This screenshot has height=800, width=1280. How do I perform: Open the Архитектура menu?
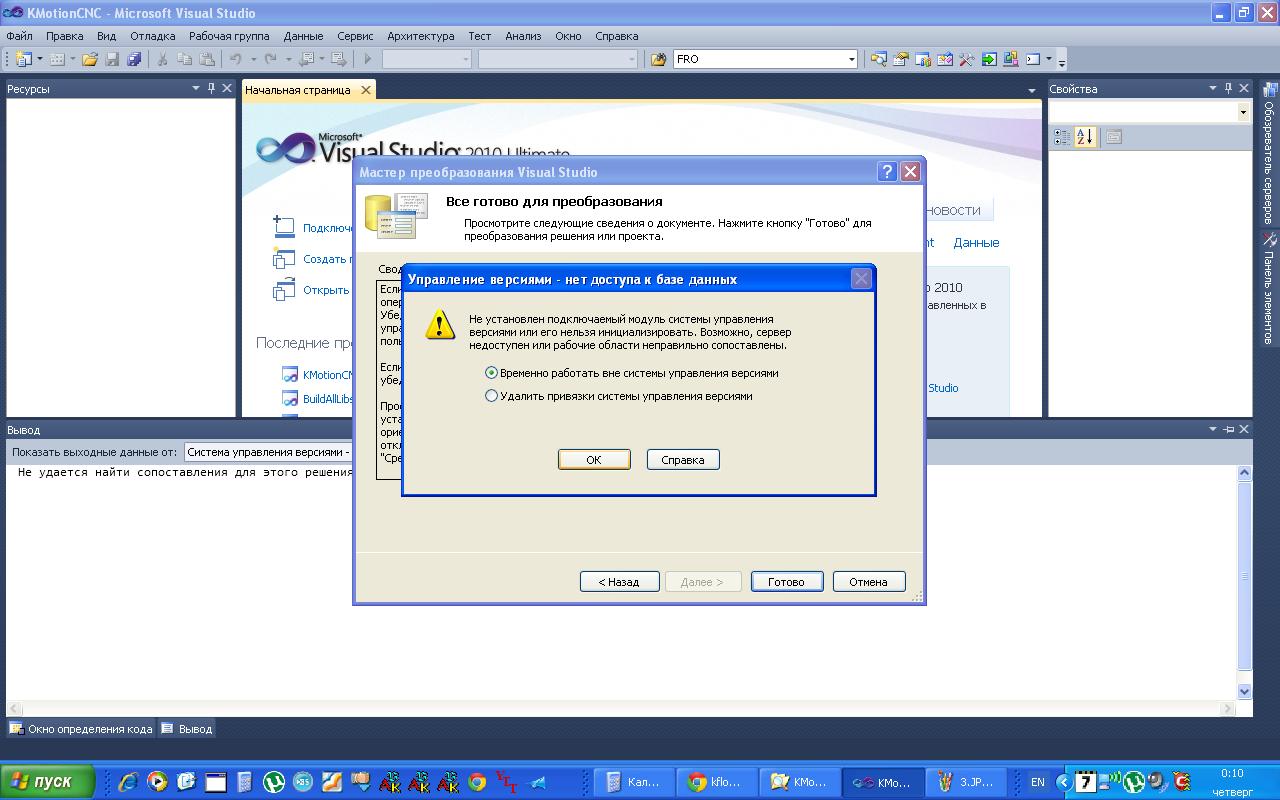(x=421, y=36)
